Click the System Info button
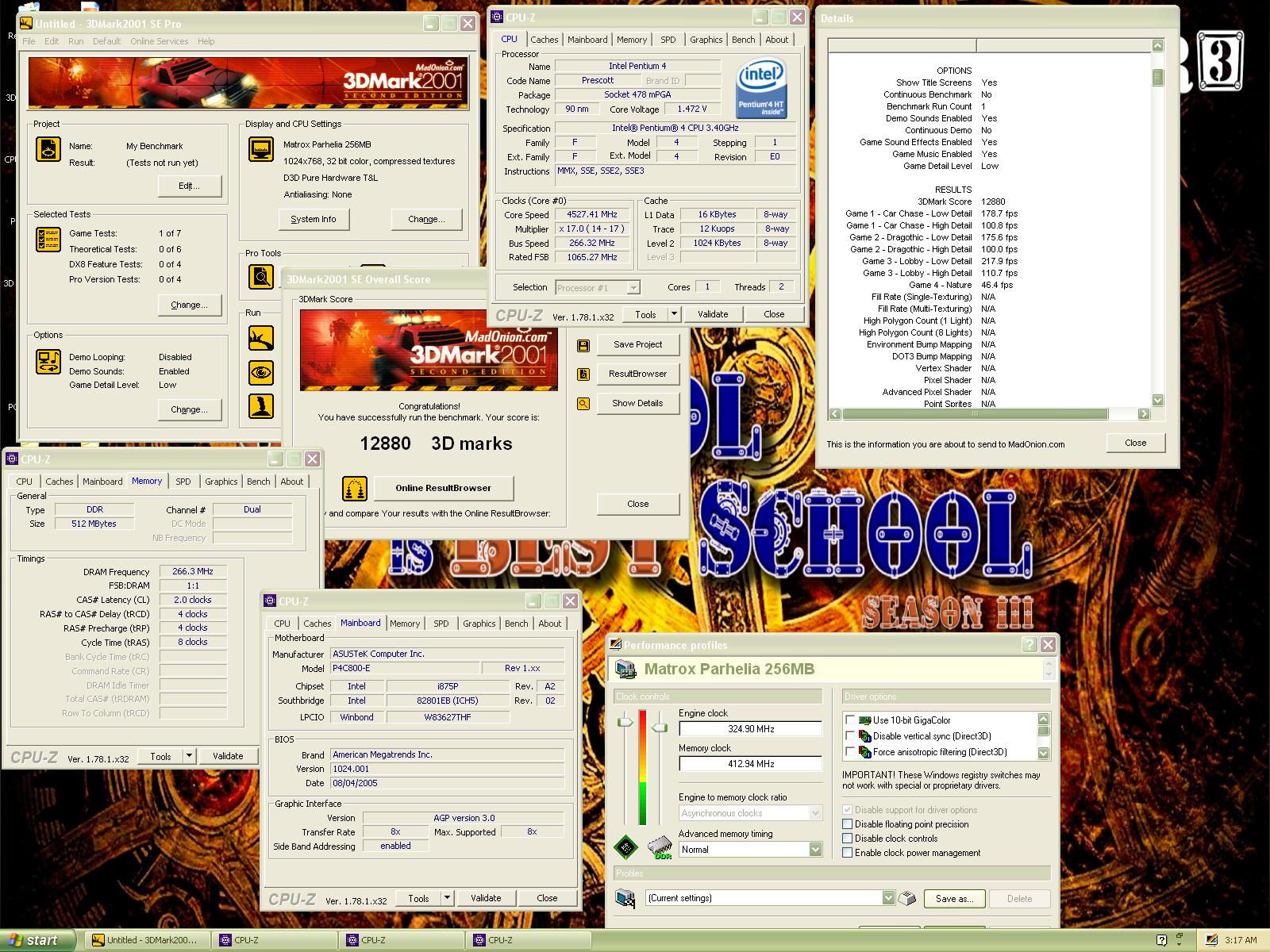Image resolution: width=1270 pixels, height=952 pixels. pos(314,219)
